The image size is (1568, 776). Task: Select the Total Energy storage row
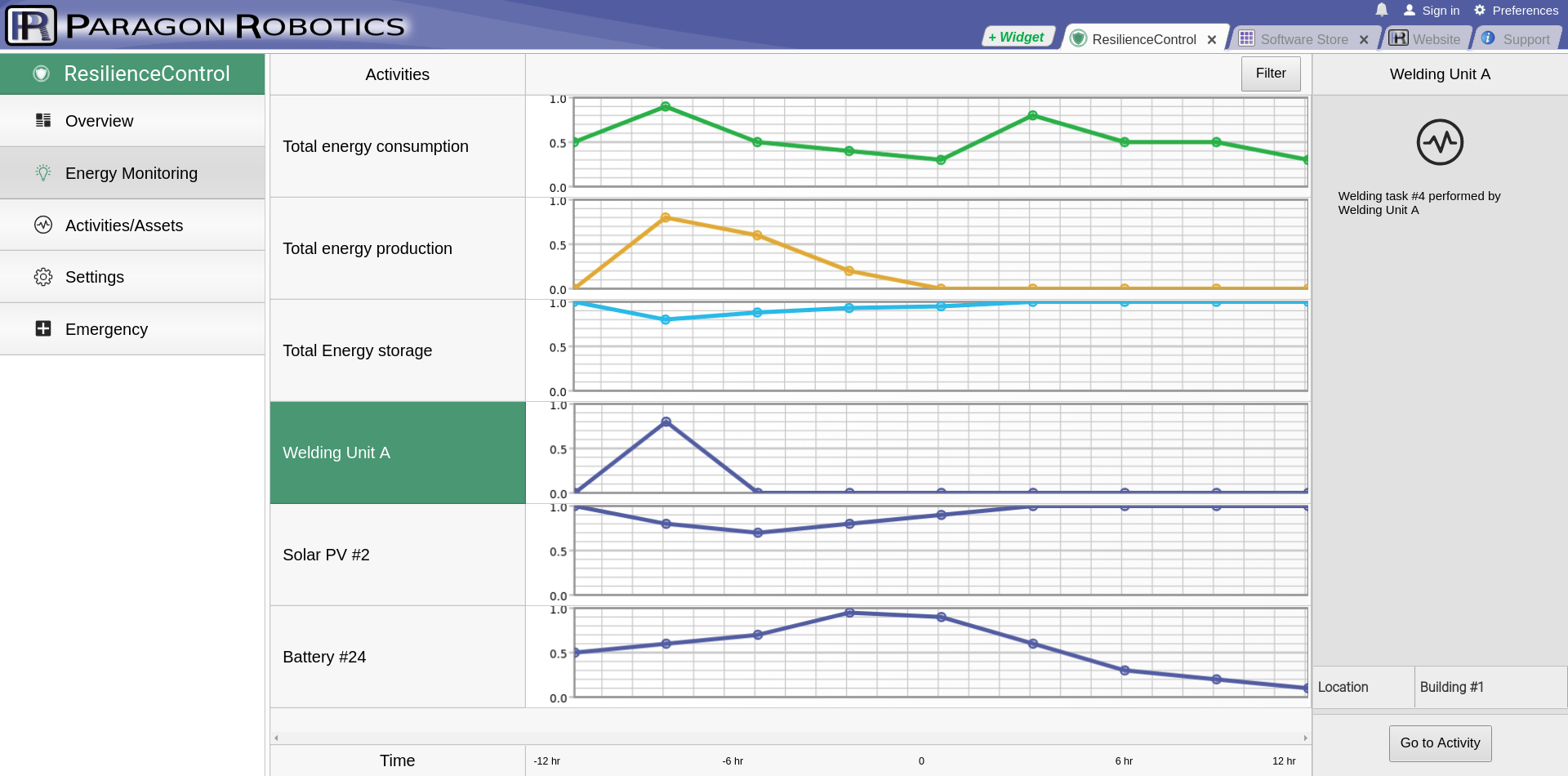(398, 350)
